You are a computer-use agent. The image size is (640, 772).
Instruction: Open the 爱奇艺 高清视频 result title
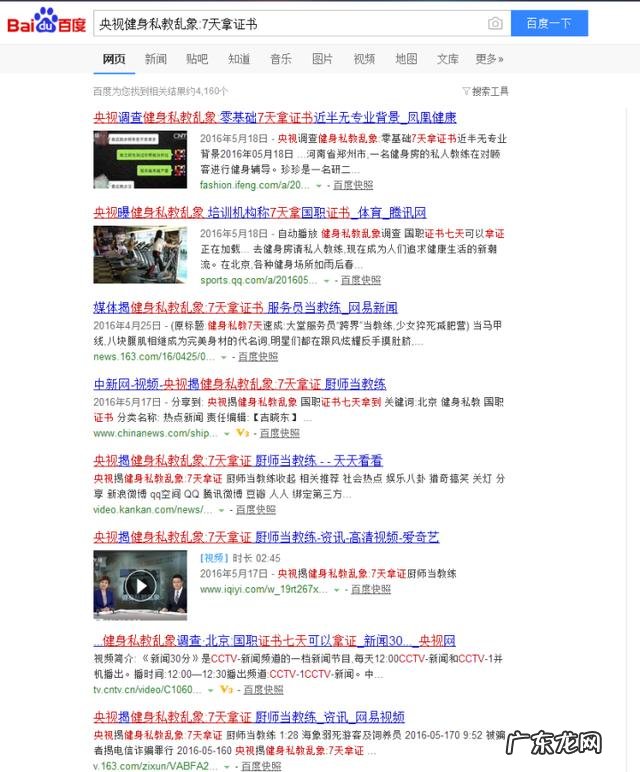pos(266,537)
